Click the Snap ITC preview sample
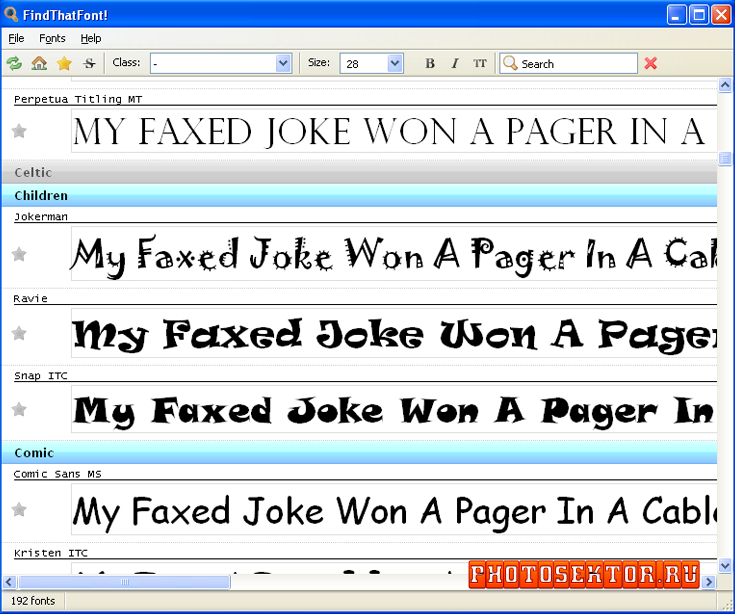The width and height of the screenshot is (735, 614). tap(394, 409)
